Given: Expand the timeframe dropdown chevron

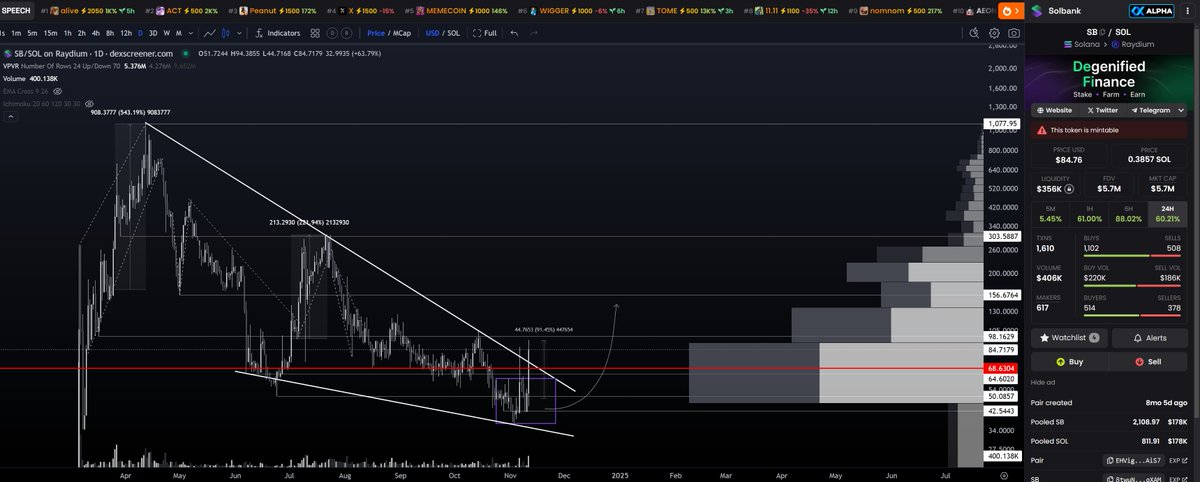Looking at the screenshot, I should pos(191,33).
